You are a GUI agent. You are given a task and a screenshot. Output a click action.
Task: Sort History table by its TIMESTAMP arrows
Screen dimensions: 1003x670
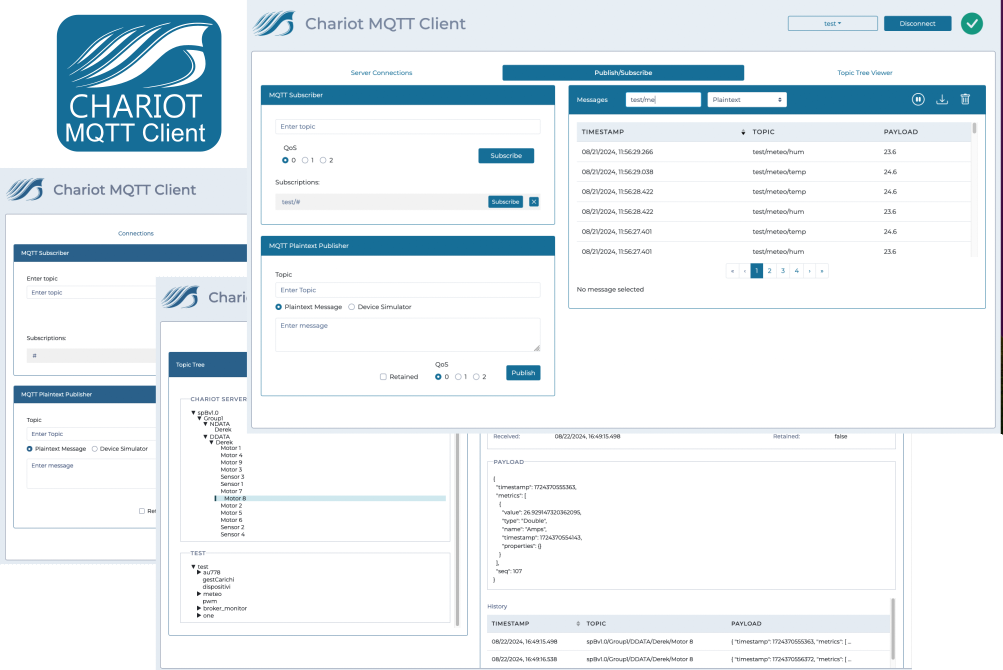pyautogui.click(x=578, y=623)
